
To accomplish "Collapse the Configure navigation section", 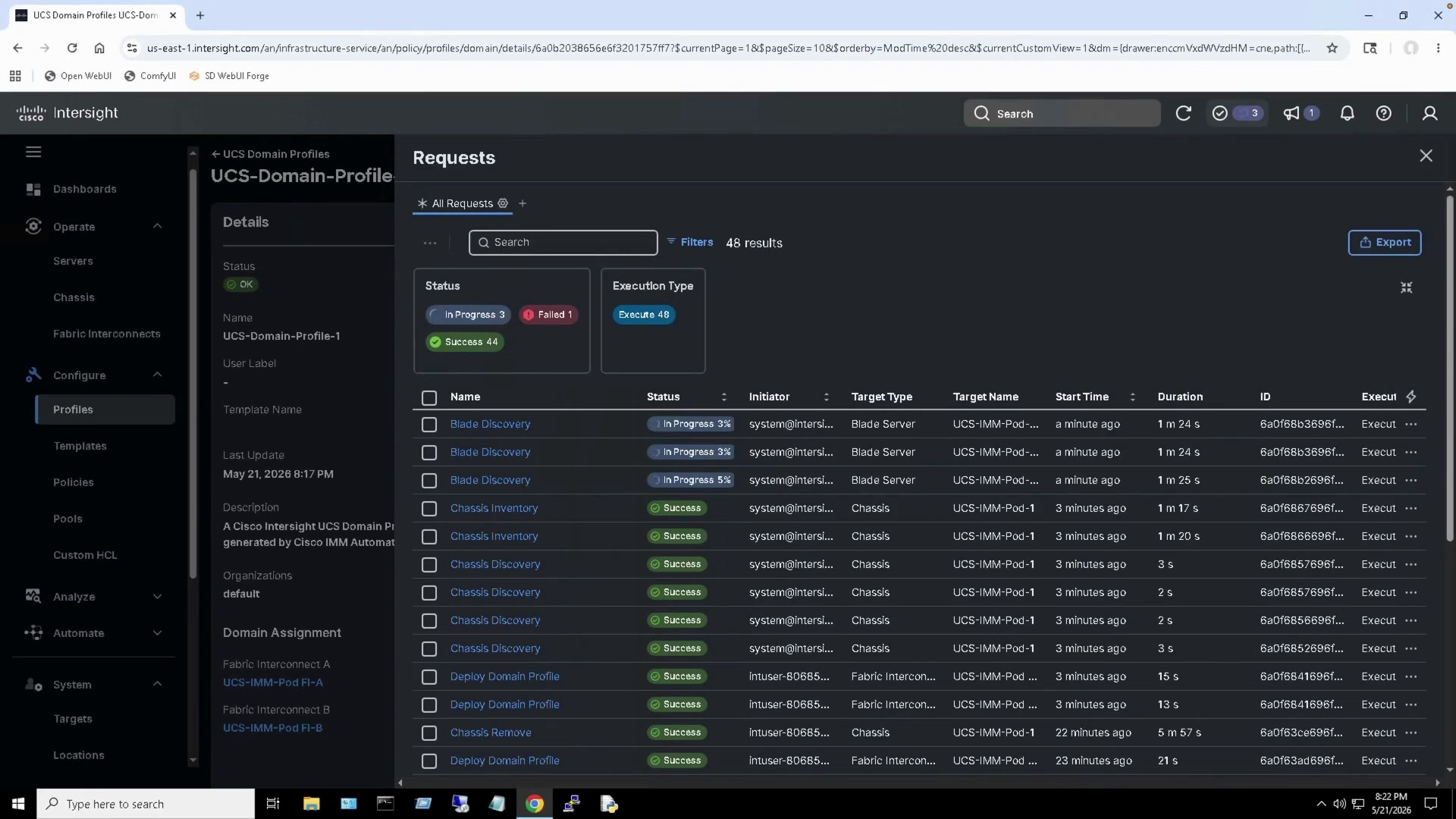I will (x=157, y=375).
